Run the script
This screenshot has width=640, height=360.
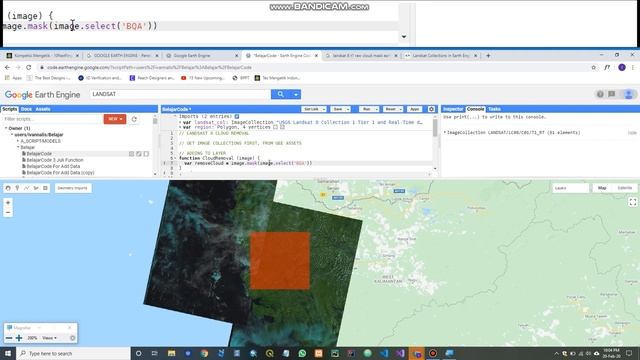(x=366, y=109)
